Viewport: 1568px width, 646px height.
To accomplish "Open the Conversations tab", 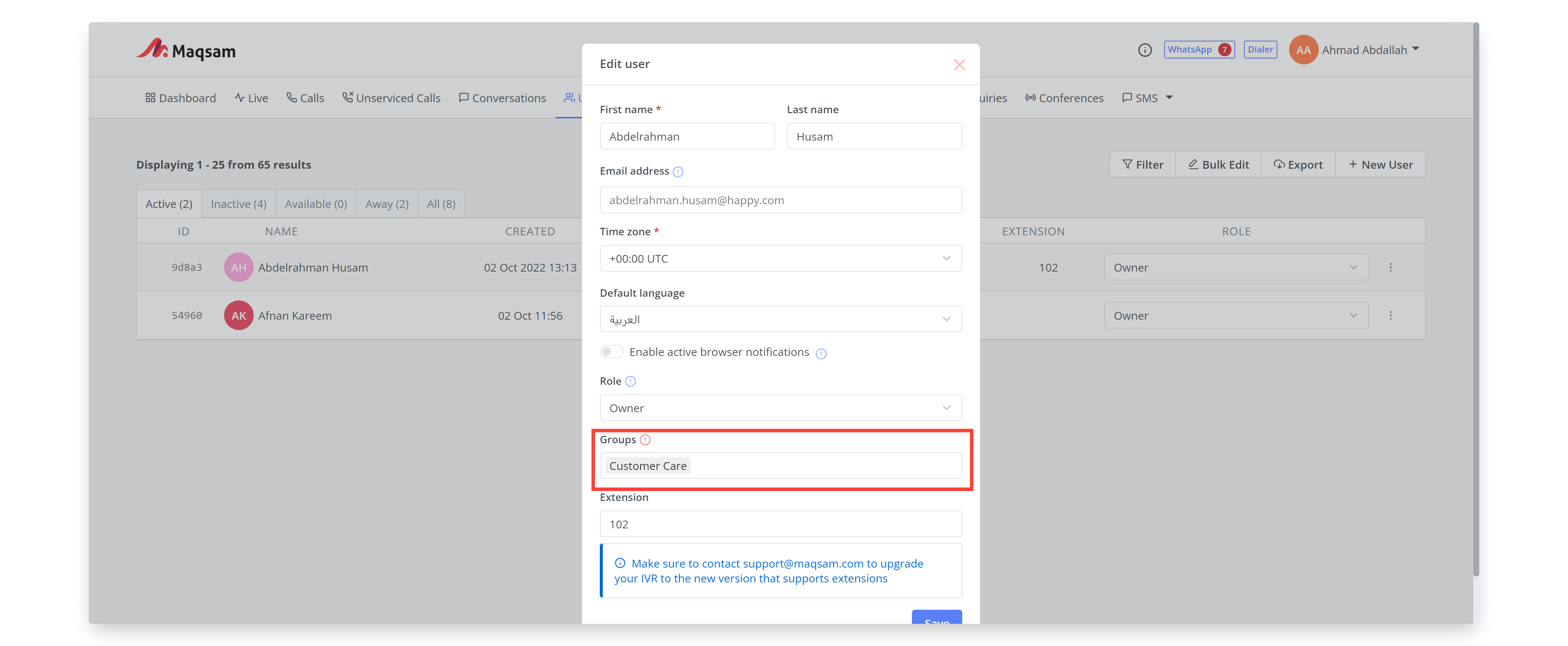I will [502, 98].
